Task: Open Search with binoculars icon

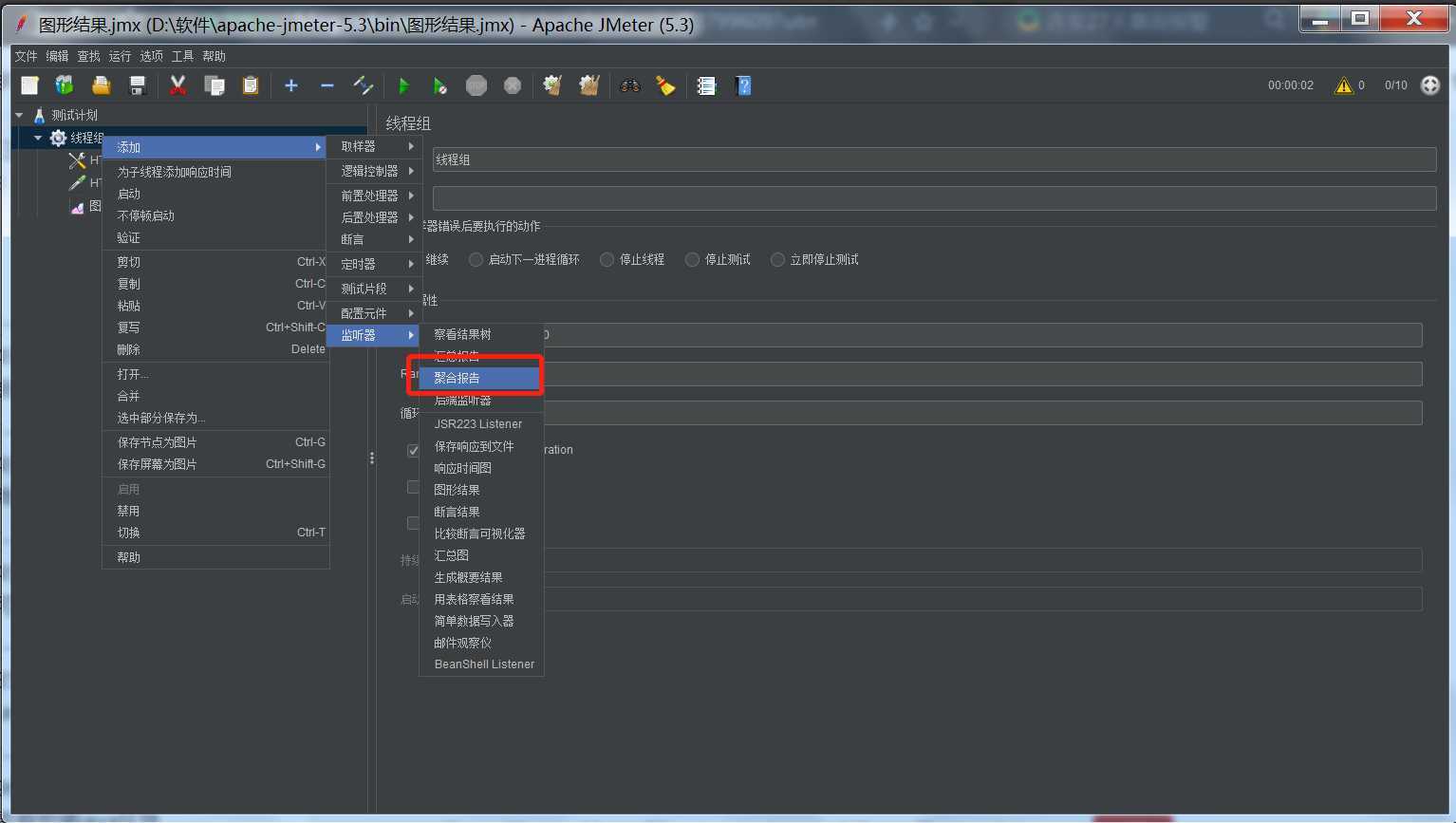Action: pos(630,85)
